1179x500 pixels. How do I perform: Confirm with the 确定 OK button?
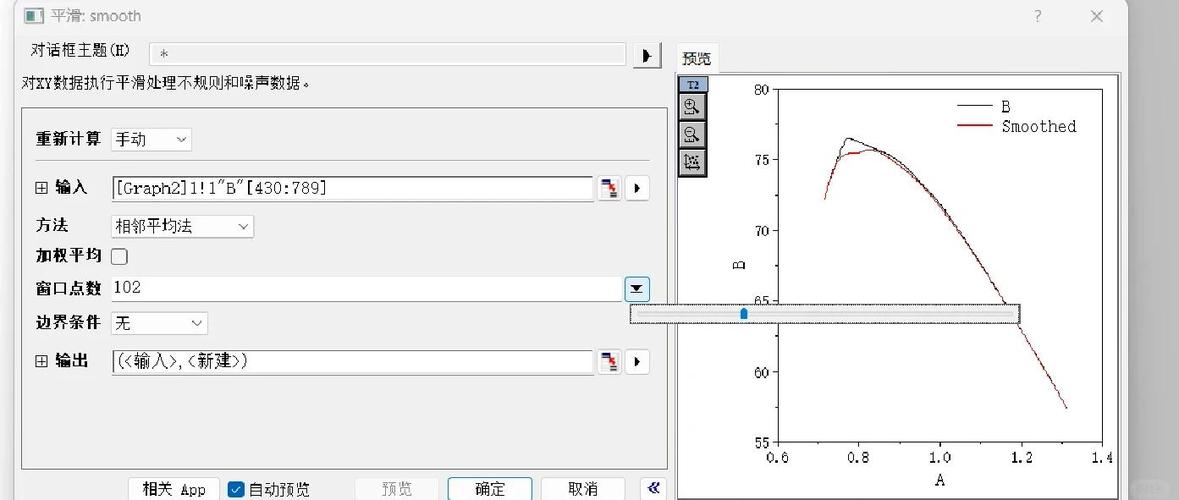490,489
